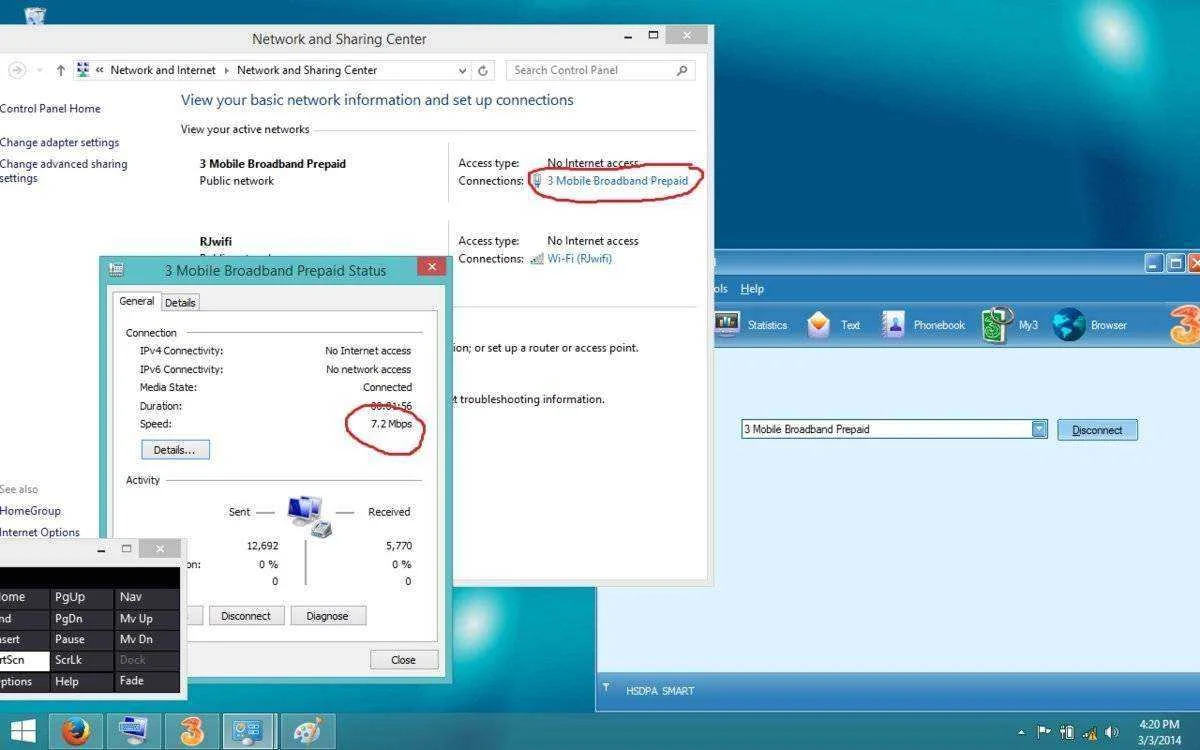
Task: Click the HSDPA SMART status text
Action: tap(660, 690)
